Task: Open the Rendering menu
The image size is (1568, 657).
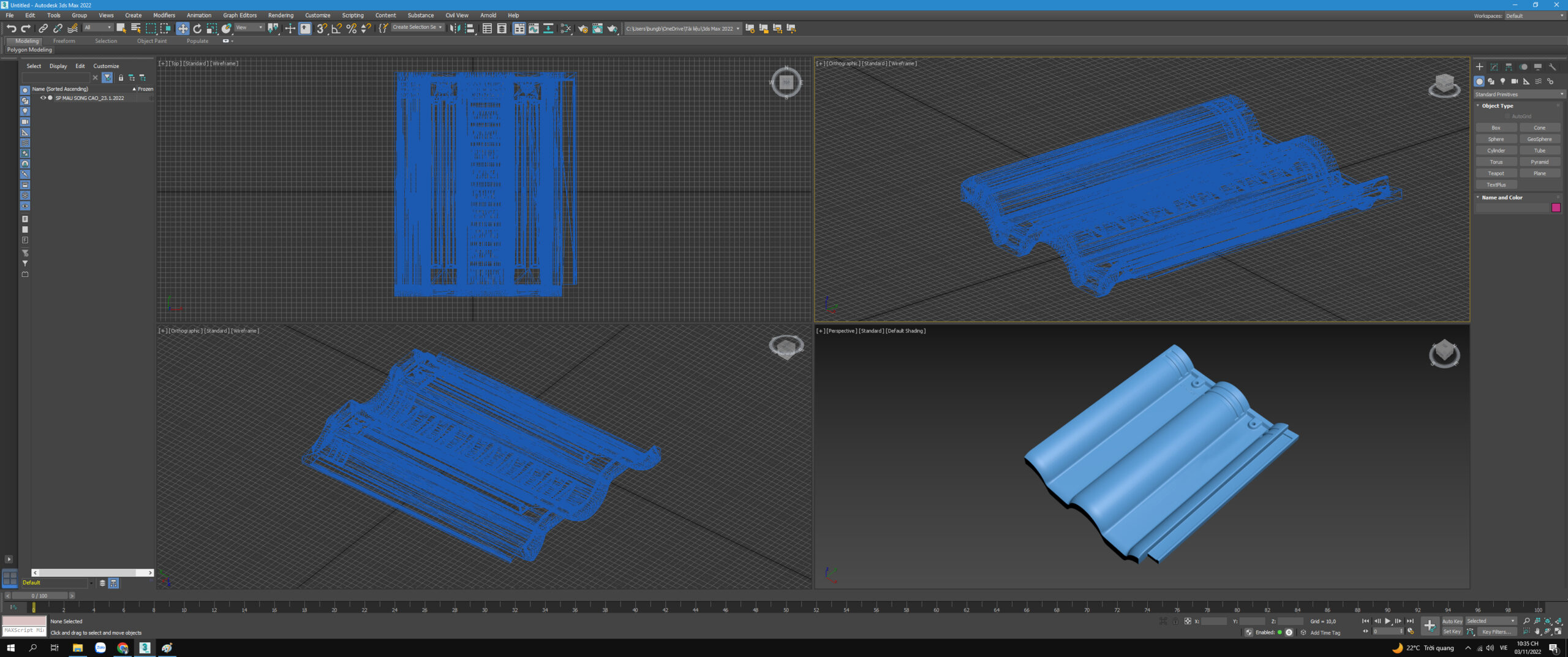Action: tap(280, 15)
